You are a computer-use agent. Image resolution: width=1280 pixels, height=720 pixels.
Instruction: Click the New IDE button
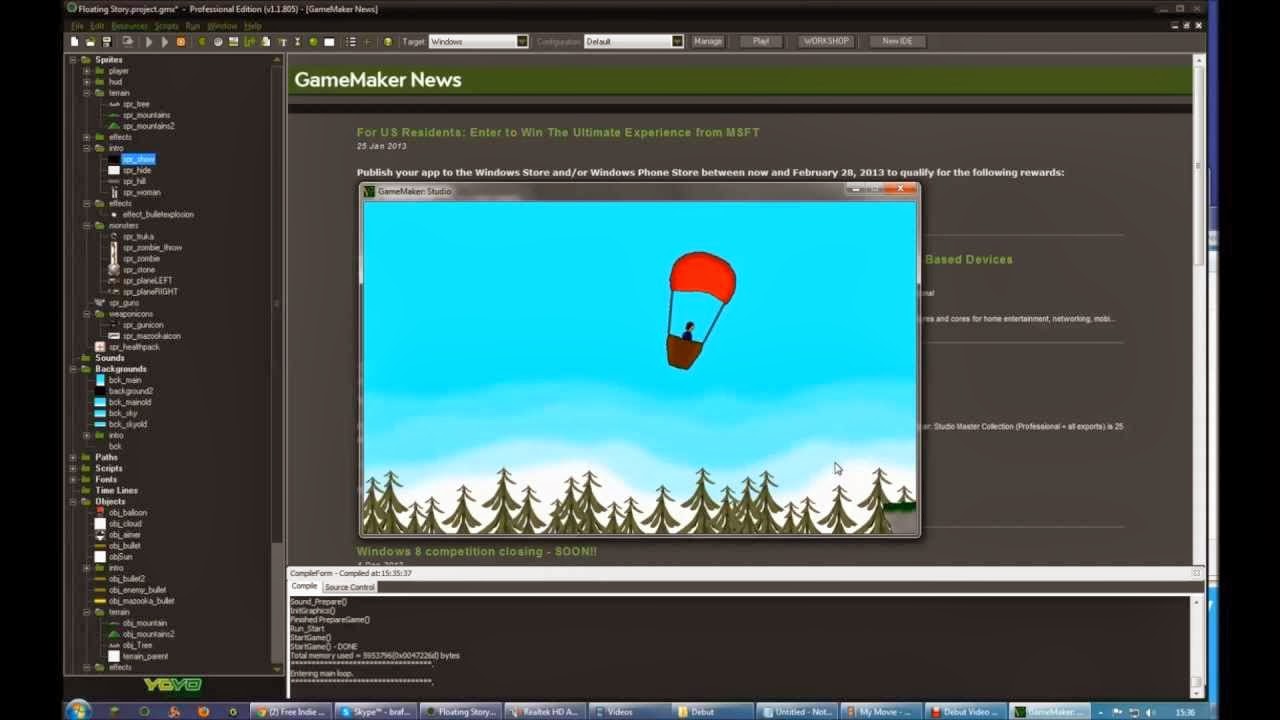tap(897, 41)
